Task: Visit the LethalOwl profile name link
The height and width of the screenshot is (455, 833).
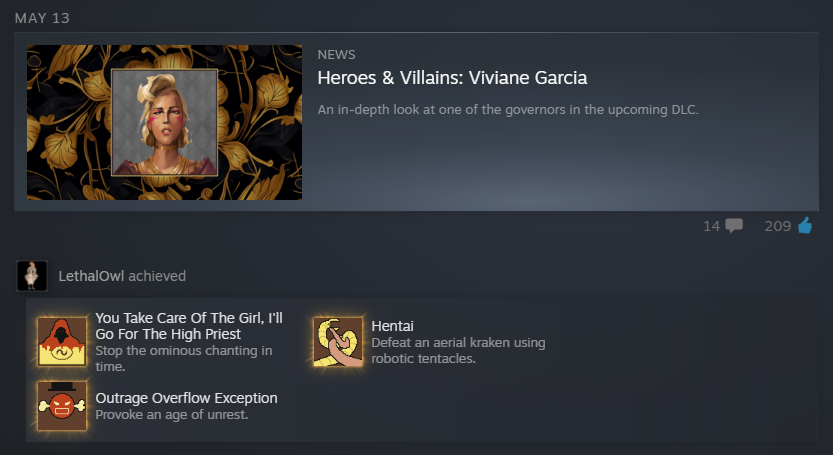Action: point(91,276)
